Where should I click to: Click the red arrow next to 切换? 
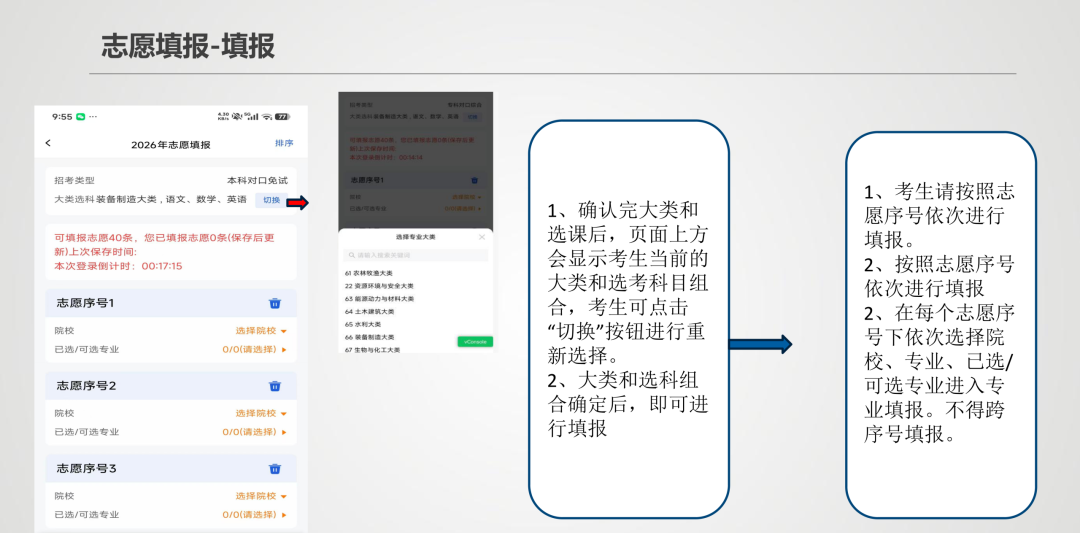(x=297, y=203)
